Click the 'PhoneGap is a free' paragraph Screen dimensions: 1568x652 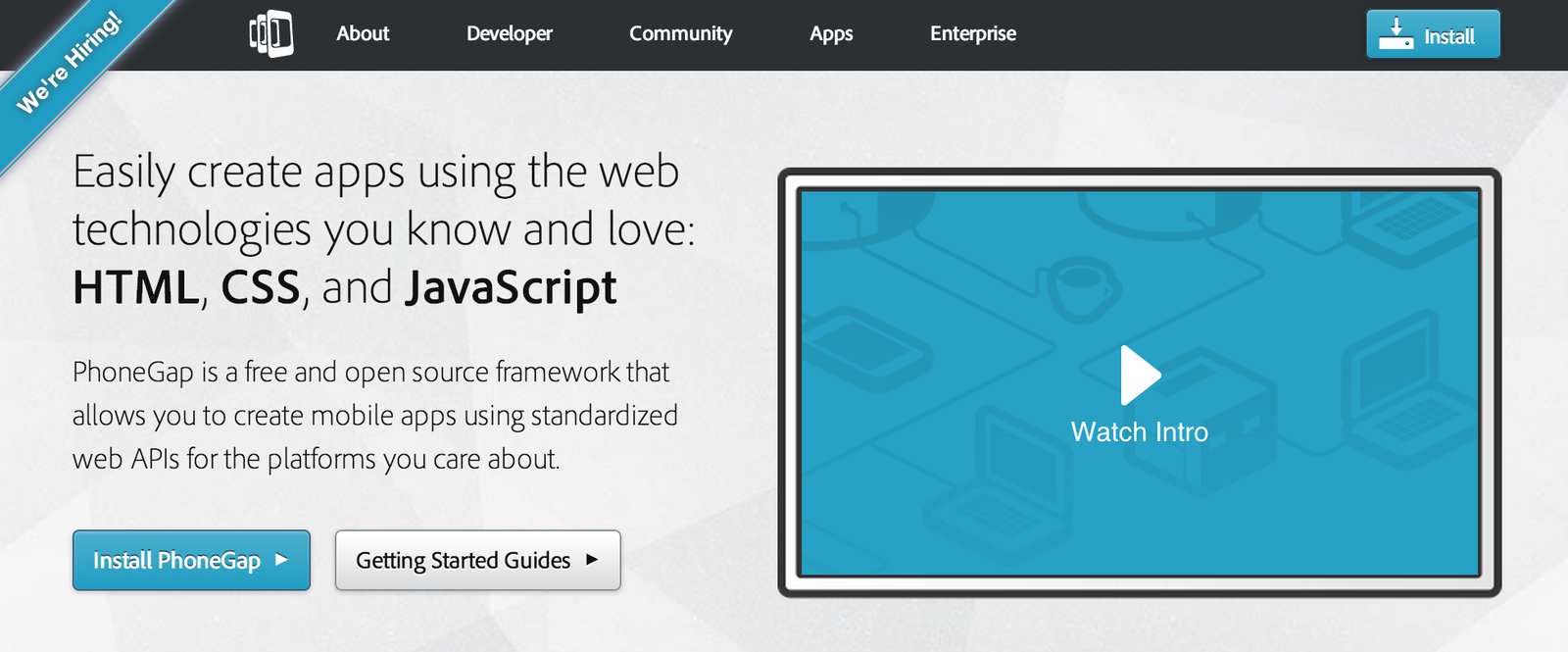click(x=375, y=415)
